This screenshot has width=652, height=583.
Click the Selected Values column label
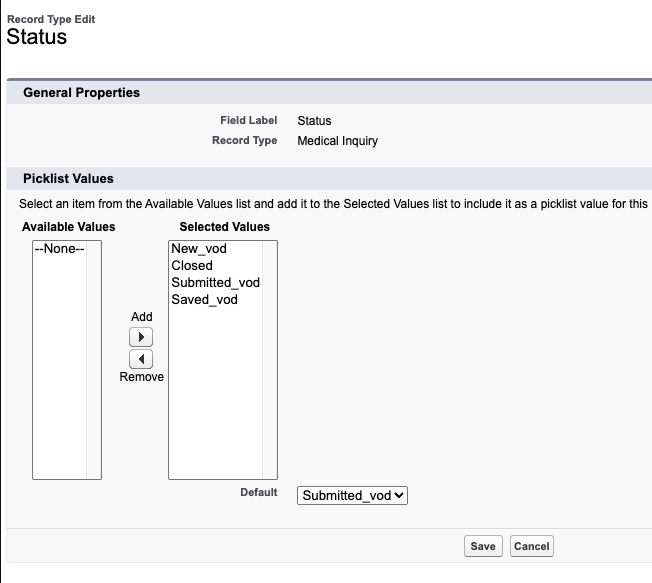224,227
